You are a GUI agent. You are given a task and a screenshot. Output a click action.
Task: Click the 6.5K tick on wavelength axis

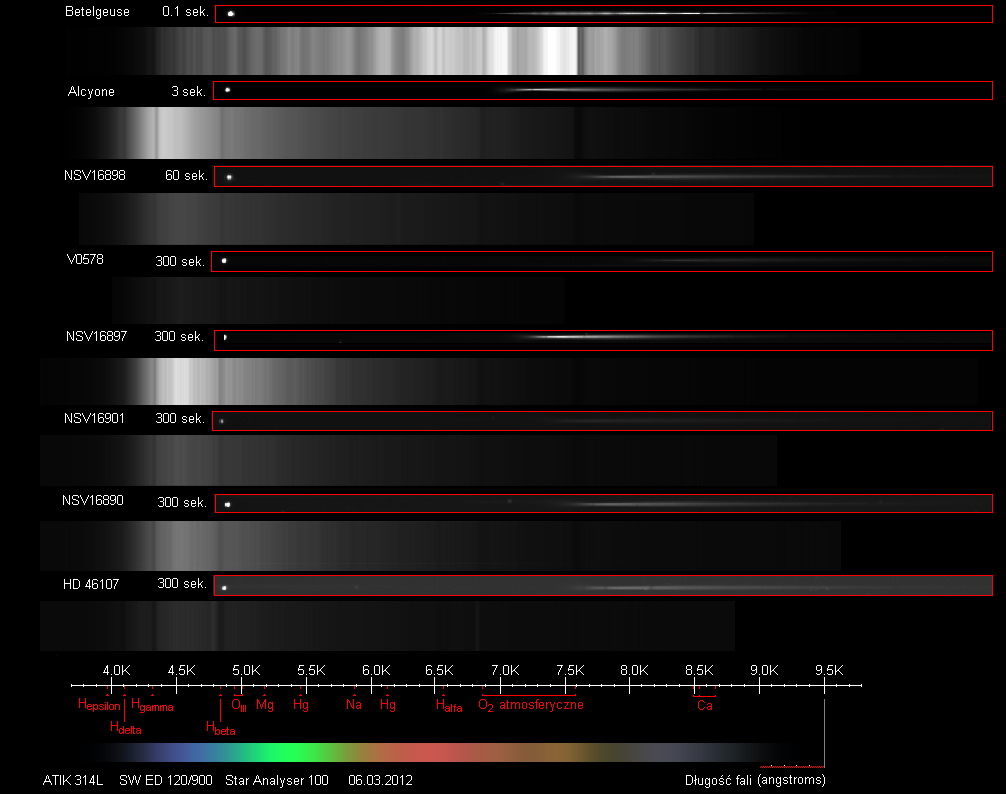tap(439, 684)
